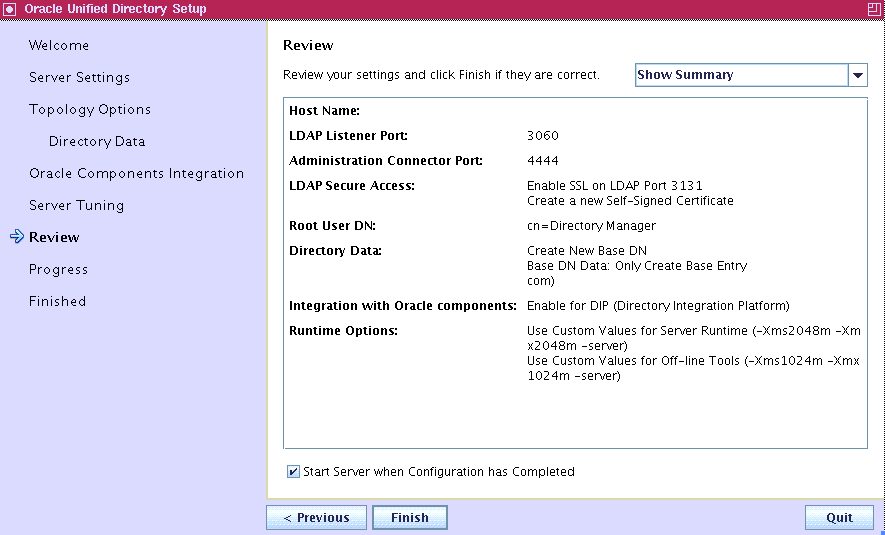Select the Topology Options step

(90, 109)
